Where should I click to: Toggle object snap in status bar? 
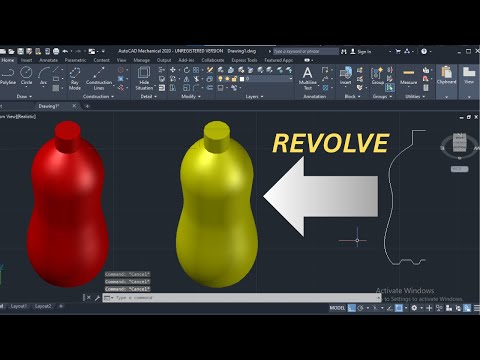399,308
